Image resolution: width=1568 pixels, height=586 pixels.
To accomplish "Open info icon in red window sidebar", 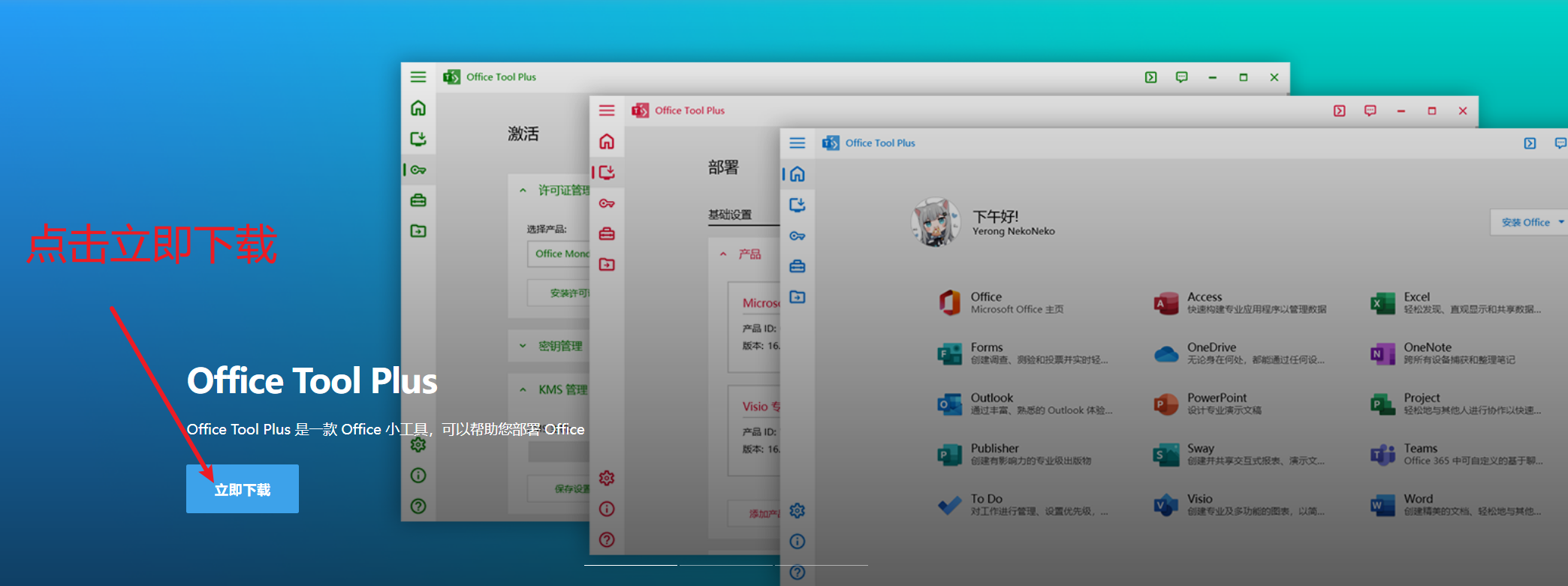I will coord(607,509).
